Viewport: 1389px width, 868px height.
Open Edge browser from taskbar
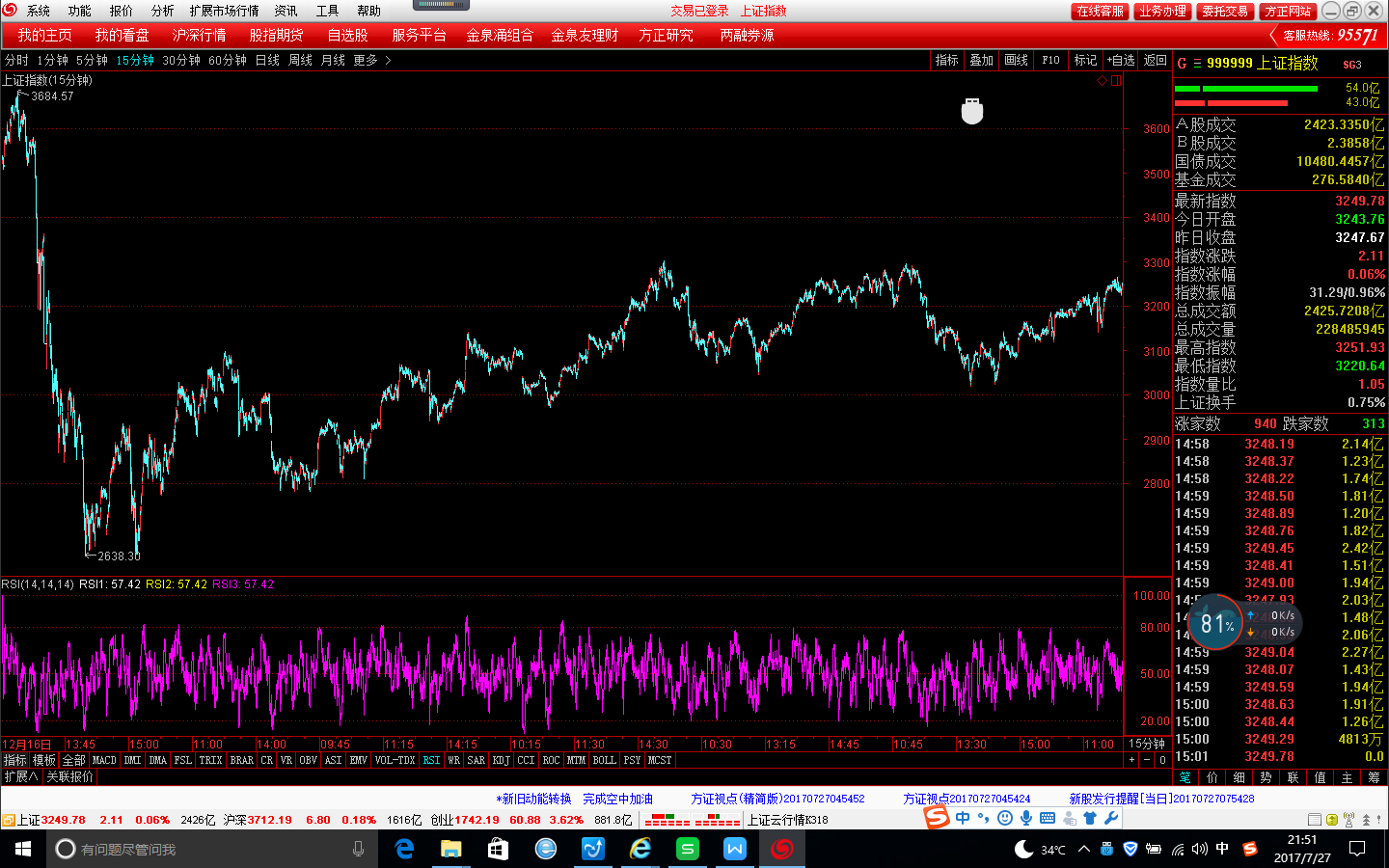coord(405,849)
